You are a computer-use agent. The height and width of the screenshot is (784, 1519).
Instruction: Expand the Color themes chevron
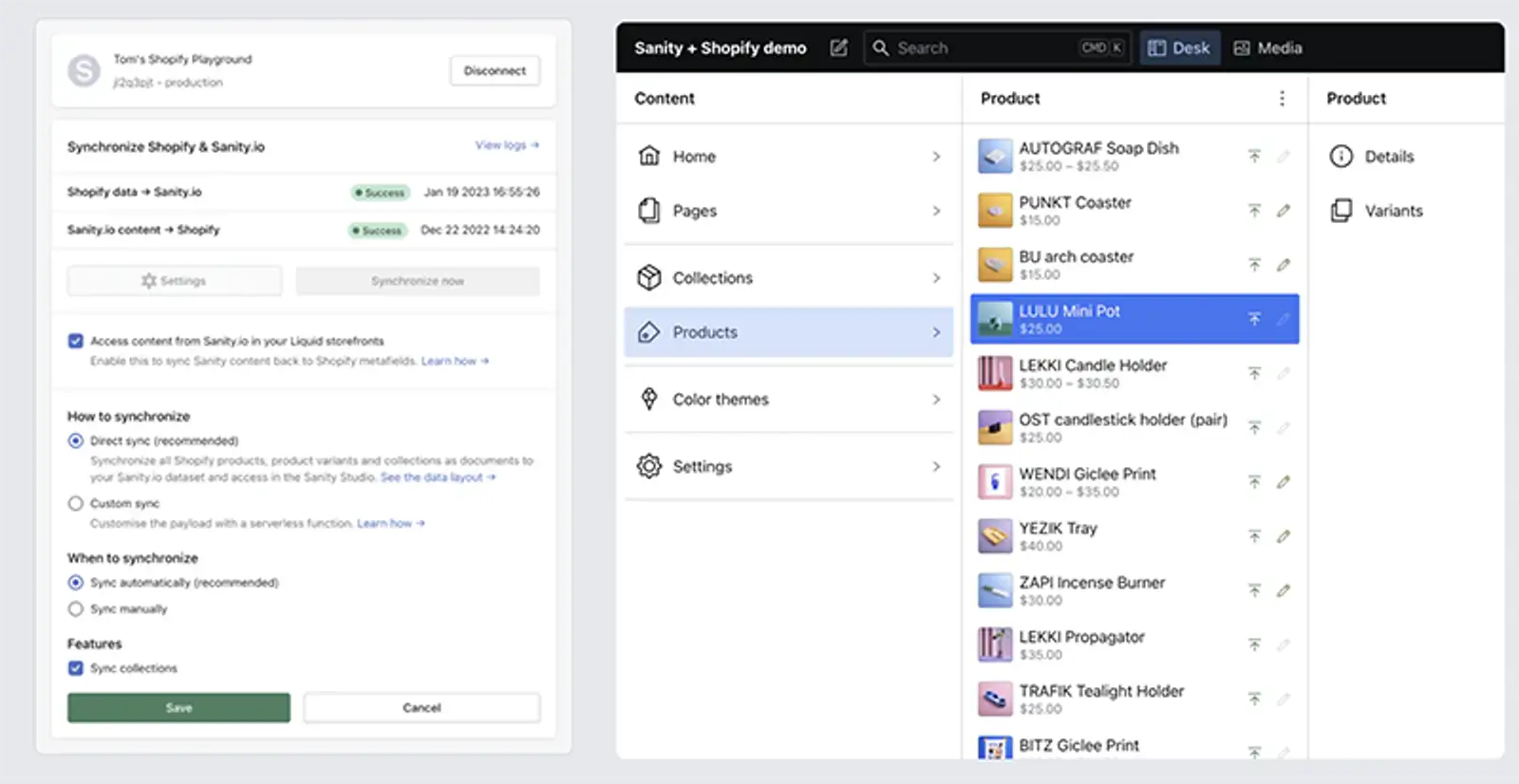pos(936,400)
